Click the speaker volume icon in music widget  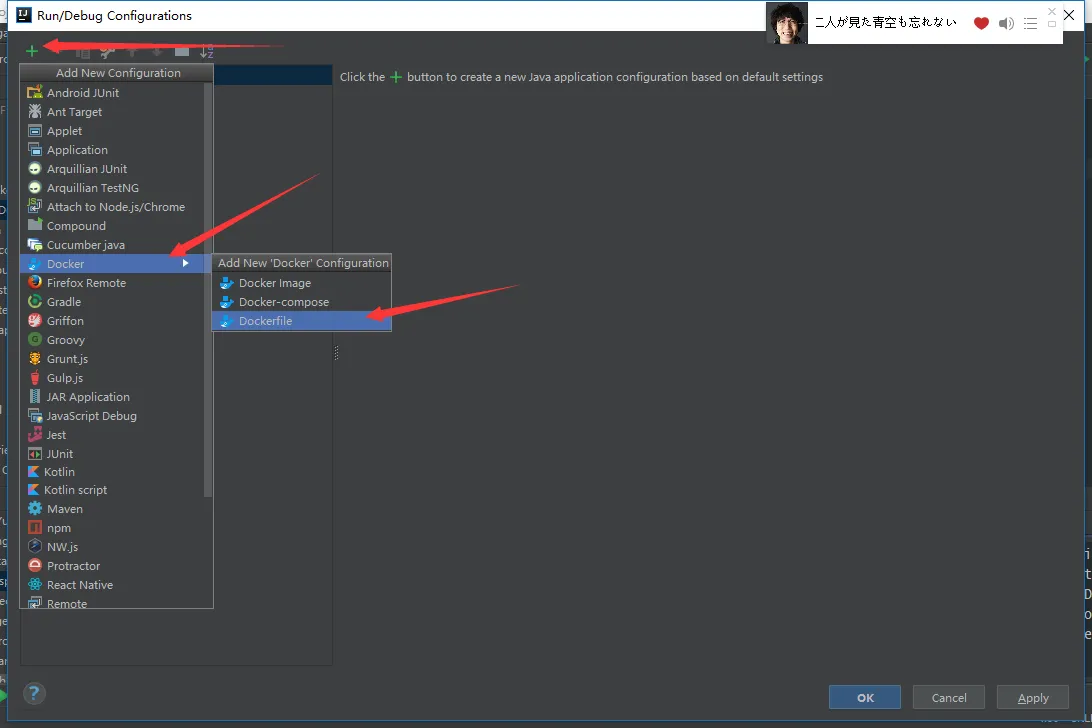tap(1006, 24)
